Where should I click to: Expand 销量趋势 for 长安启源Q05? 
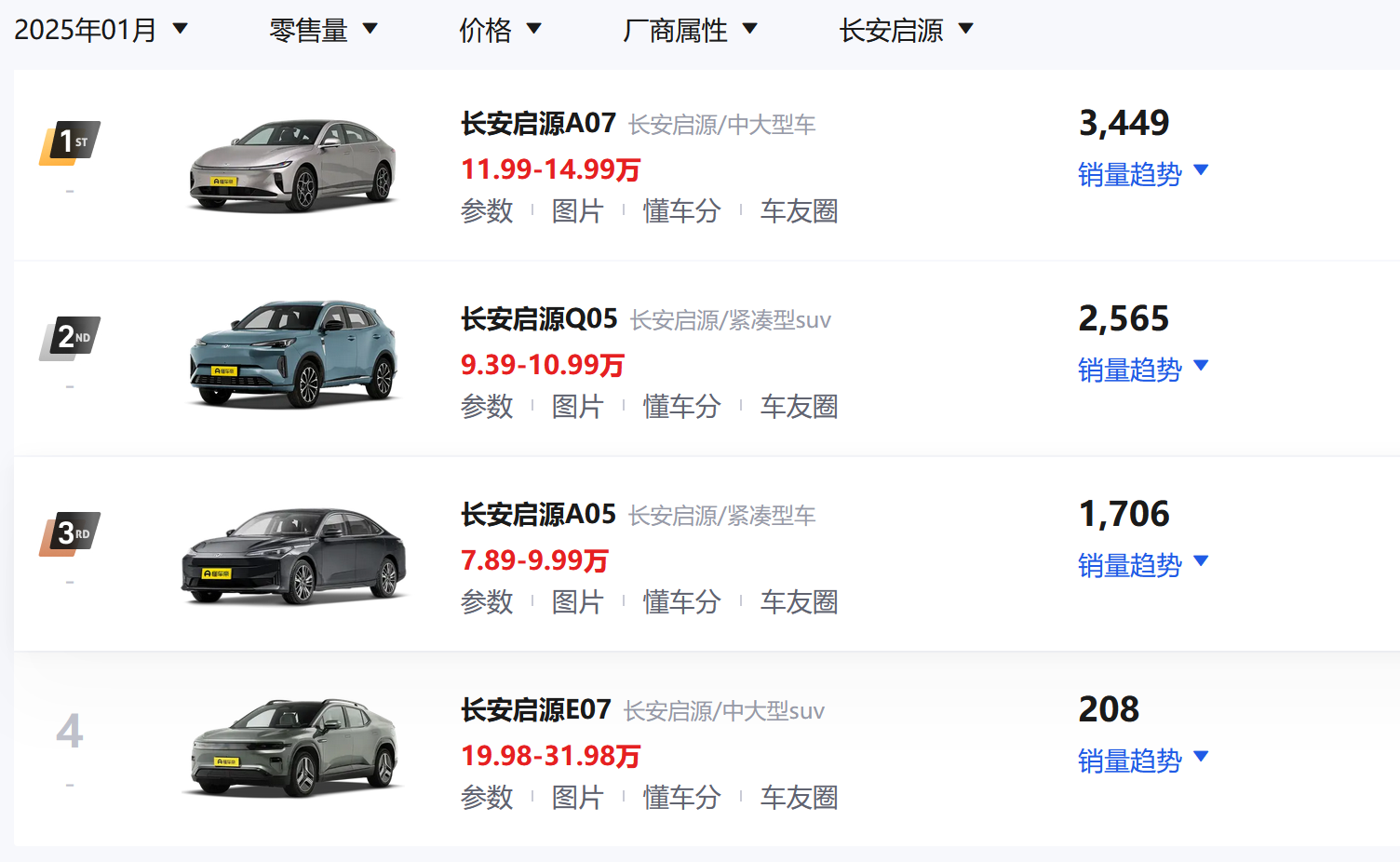click(1143, 369)
